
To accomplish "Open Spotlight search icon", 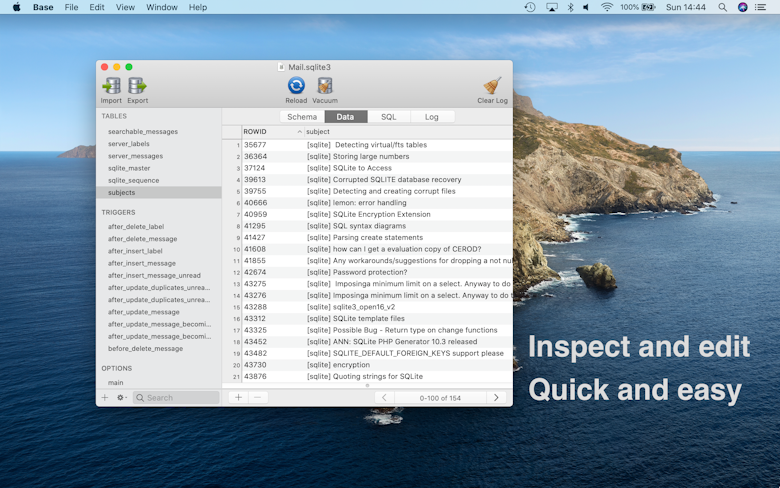I will pyautogui.click(x=722, y=7).
